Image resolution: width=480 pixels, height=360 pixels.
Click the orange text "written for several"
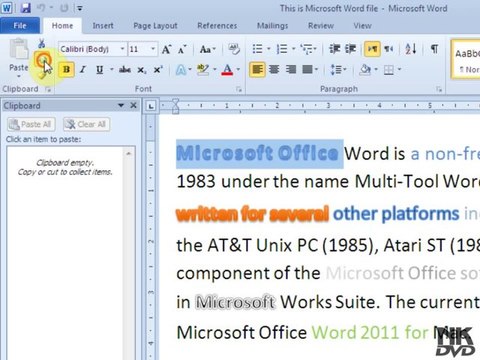(x=252, y=214)
